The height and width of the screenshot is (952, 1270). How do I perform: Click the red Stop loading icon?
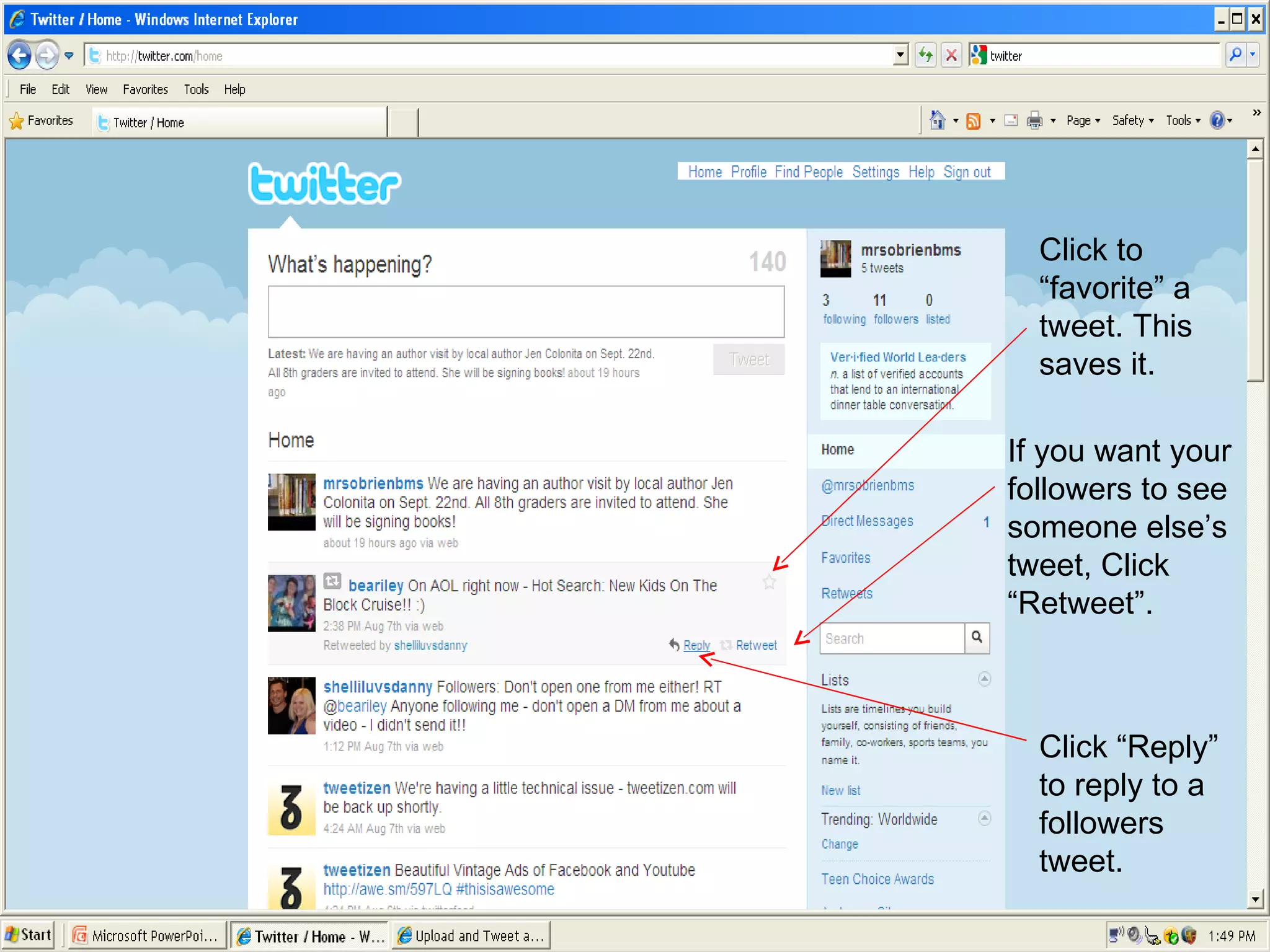tap(951, 56)
